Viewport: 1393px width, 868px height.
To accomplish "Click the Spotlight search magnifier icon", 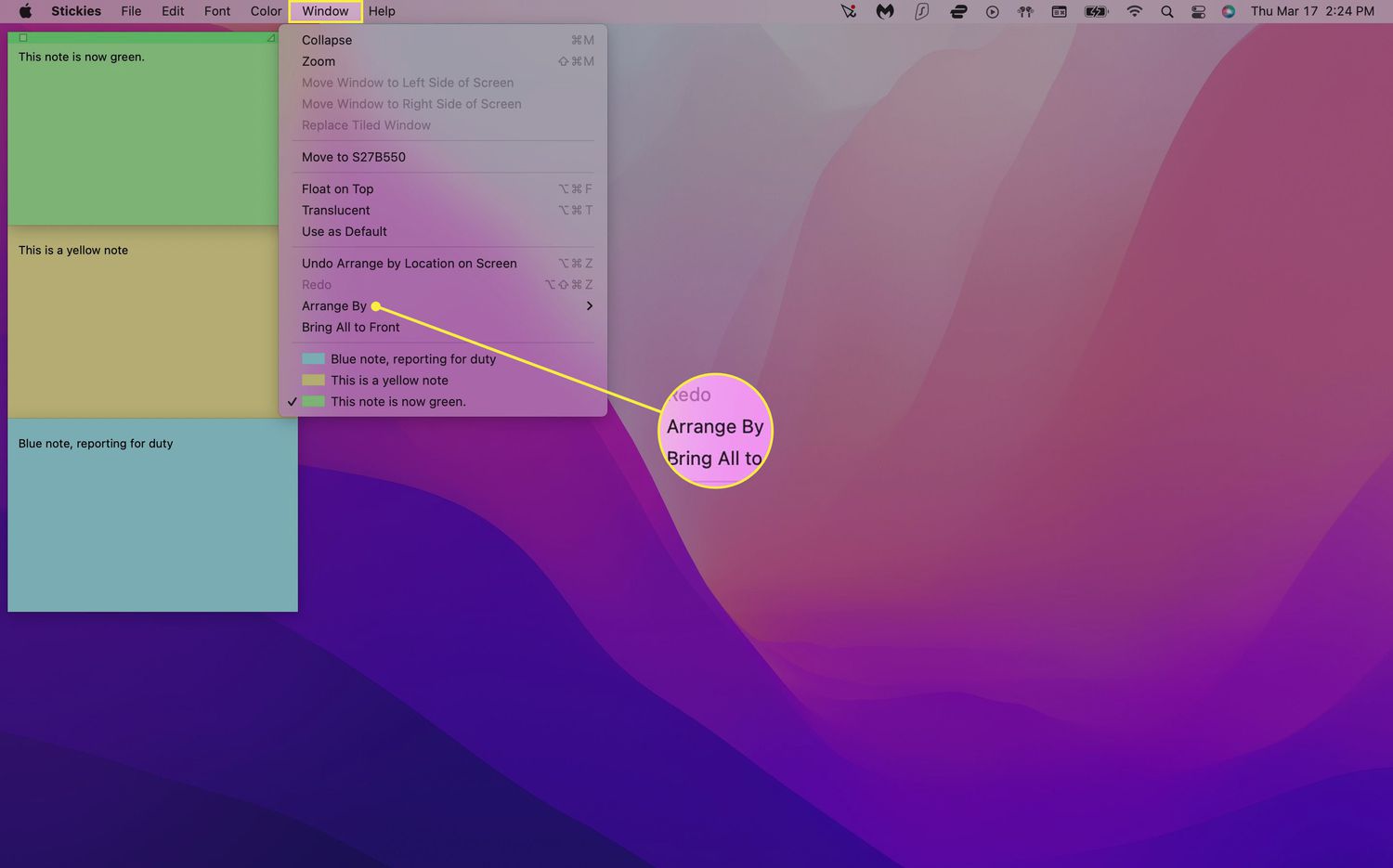I will point(1166,11).
